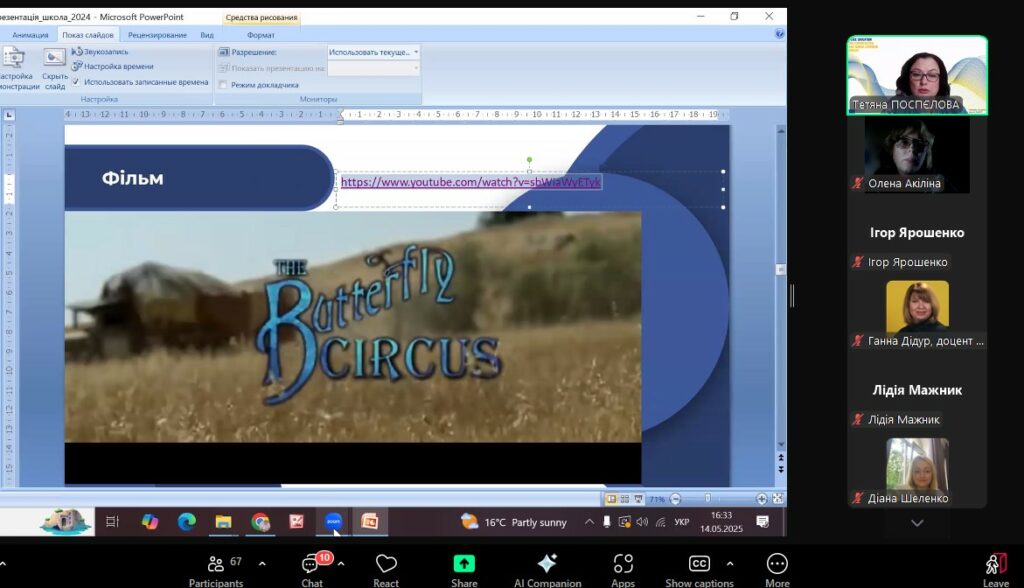Screen dimensions: 1024x588
Task: Open Windows Task View on taskbar
Action: 112,521
